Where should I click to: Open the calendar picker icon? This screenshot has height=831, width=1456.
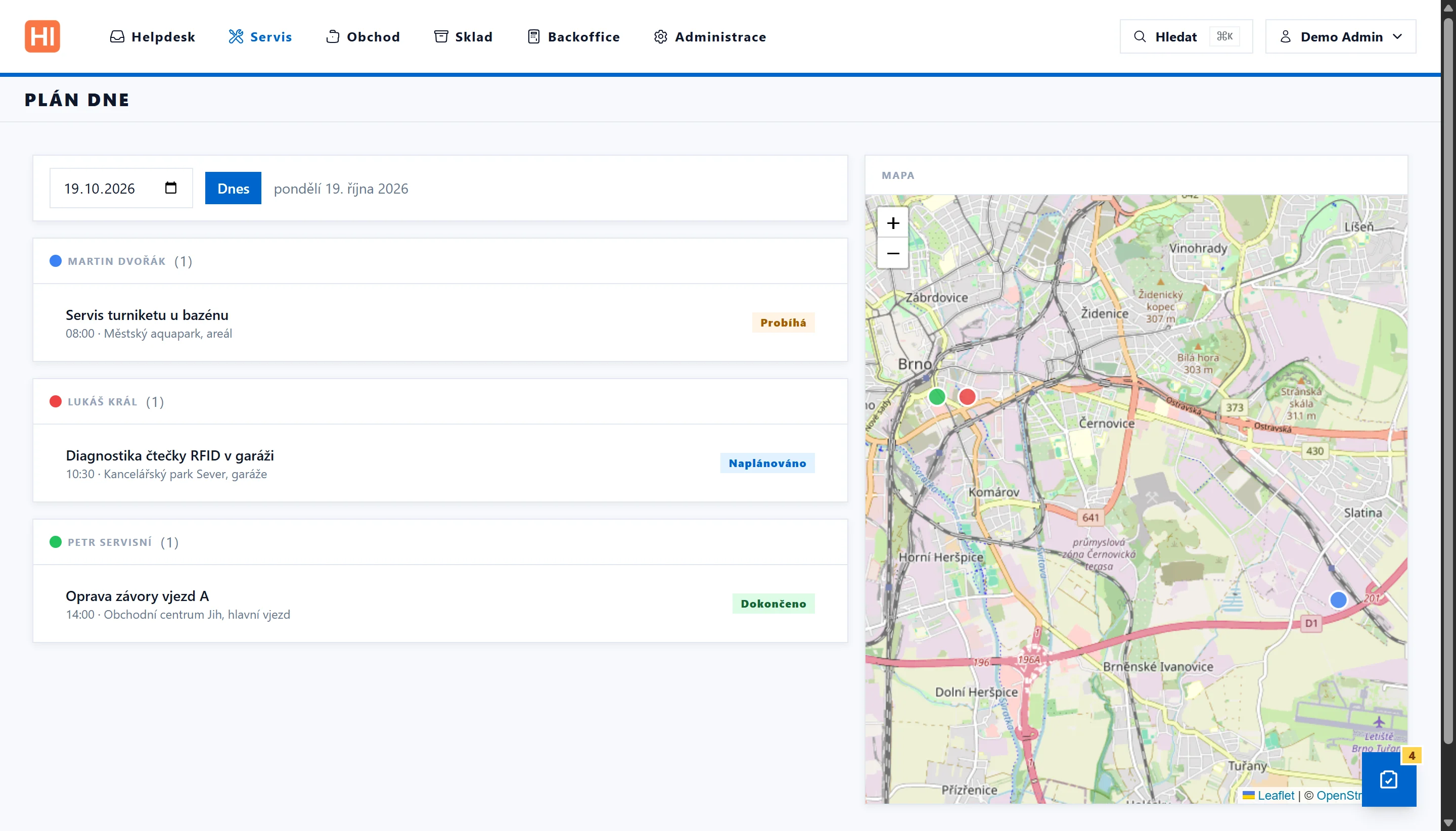171,188
